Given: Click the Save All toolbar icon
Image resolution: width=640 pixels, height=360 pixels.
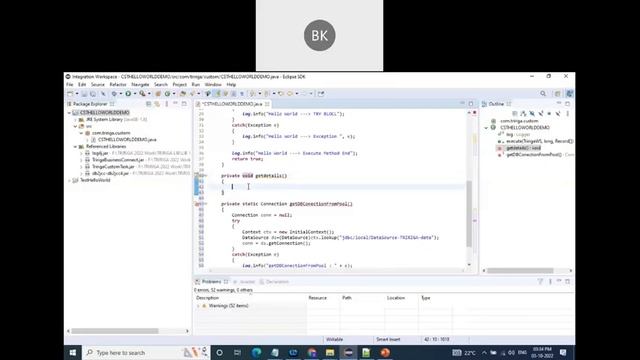Looking at the screenshot, I should point(93,93).
